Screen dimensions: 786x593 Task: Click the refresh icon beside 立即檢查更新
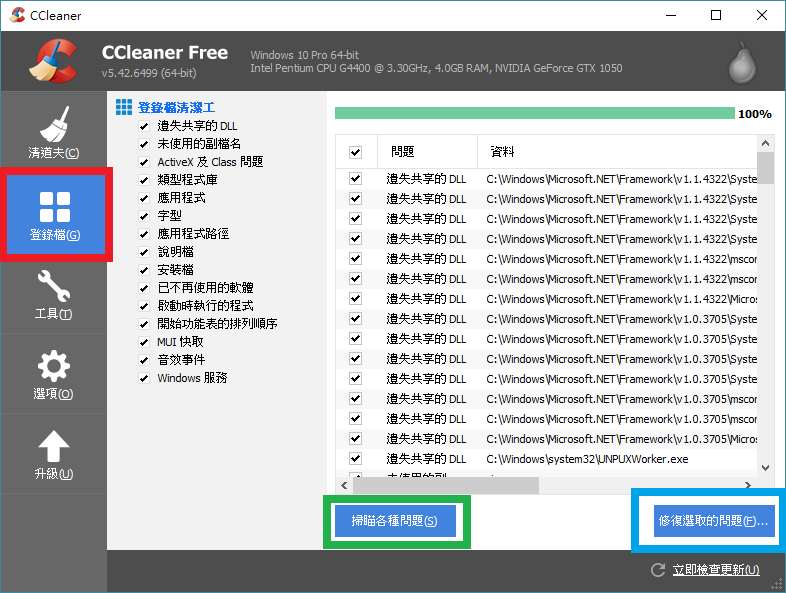[658, 570]
